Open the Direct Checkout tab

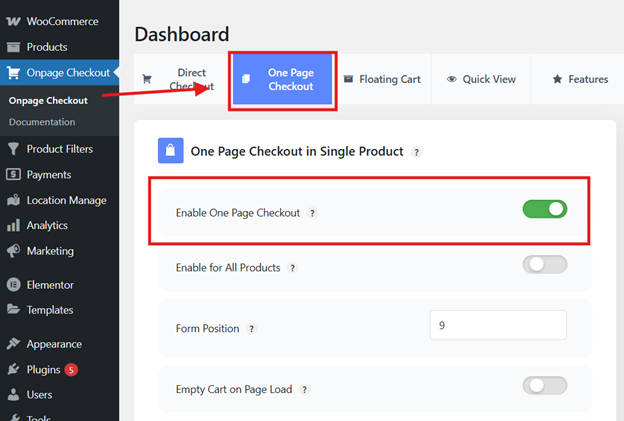(x=178, y=80)
